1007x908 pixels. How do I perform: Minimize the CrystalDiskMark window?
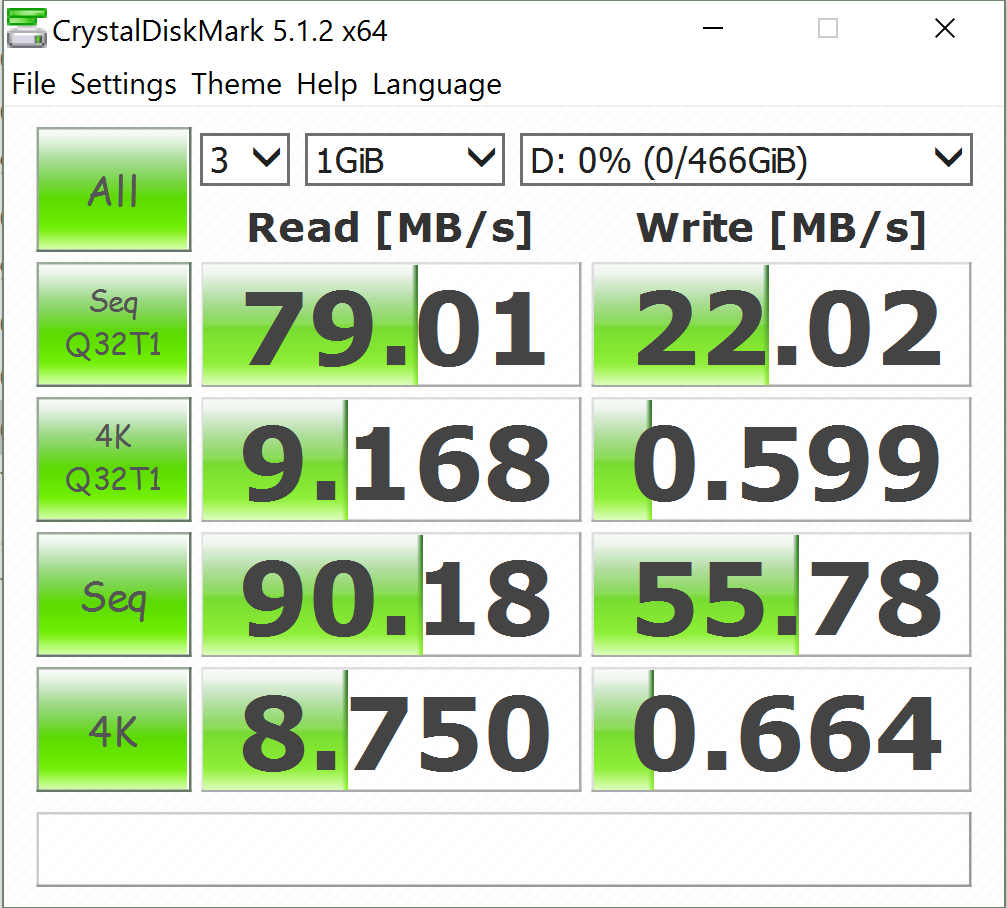(x=713, y=28)
